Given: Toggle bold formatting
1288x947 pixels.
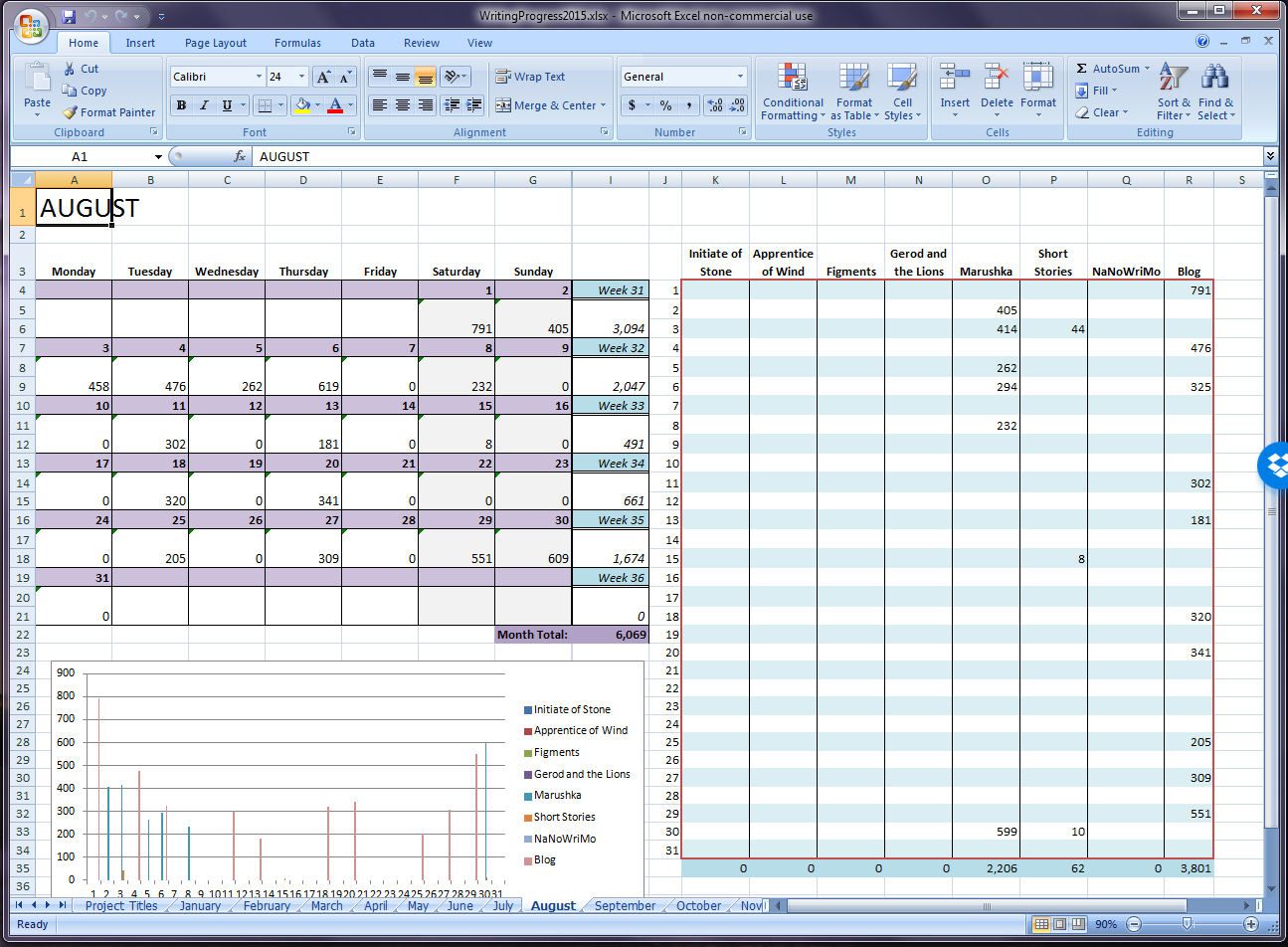Looking at the screenshot, I should pyautogui.click(x=181, y=105).
